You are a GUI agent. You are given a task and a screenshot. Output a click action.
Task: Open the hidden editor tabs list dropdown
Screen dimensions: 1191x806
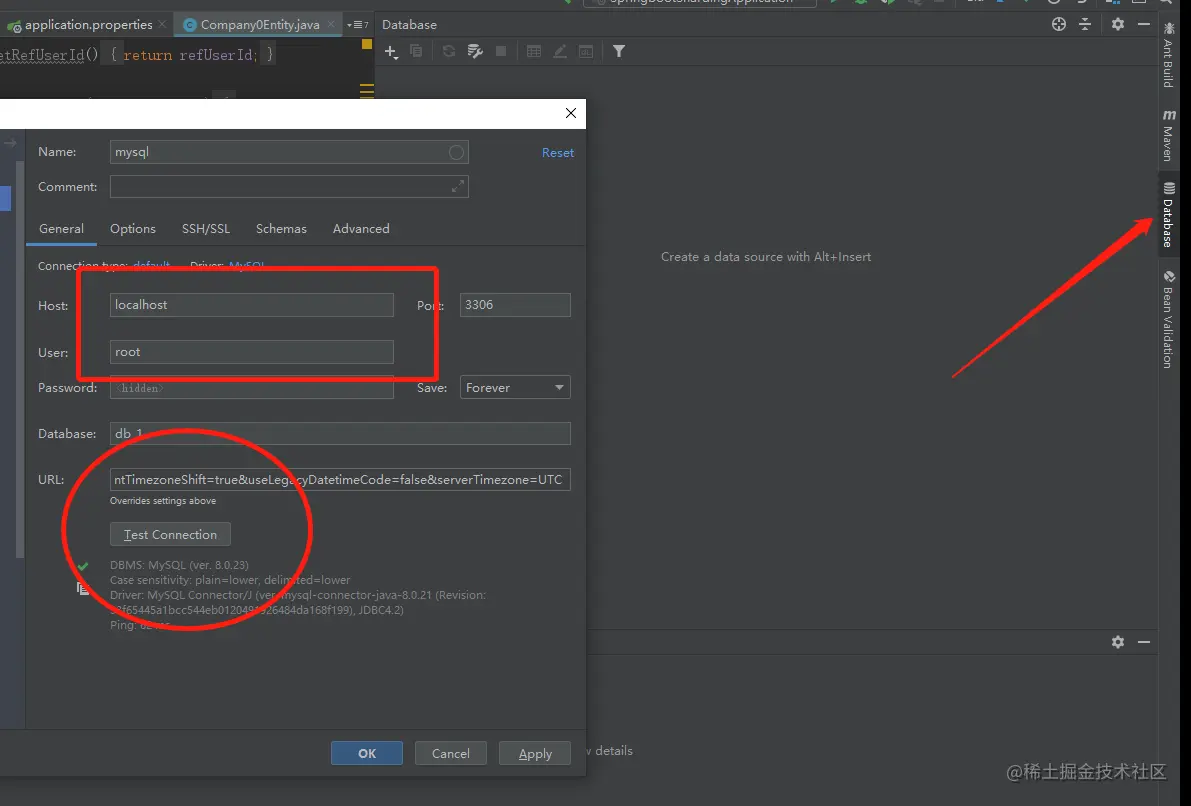point(358,24)
